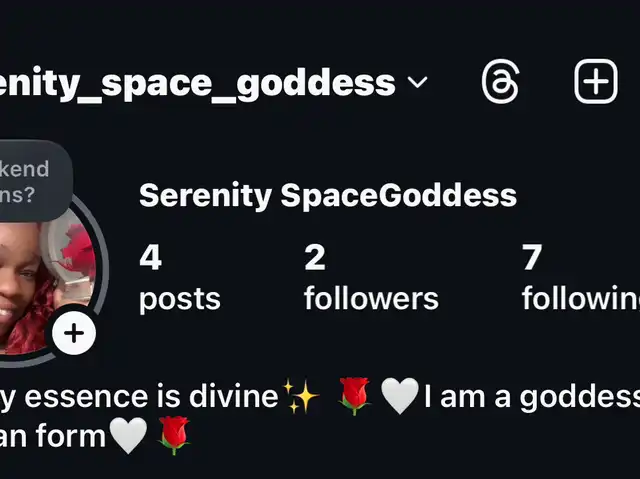Screen dimensions: 640x479
Task: Click the white heart after "form"
Action: pyautogui.click(x=129, y=436)
